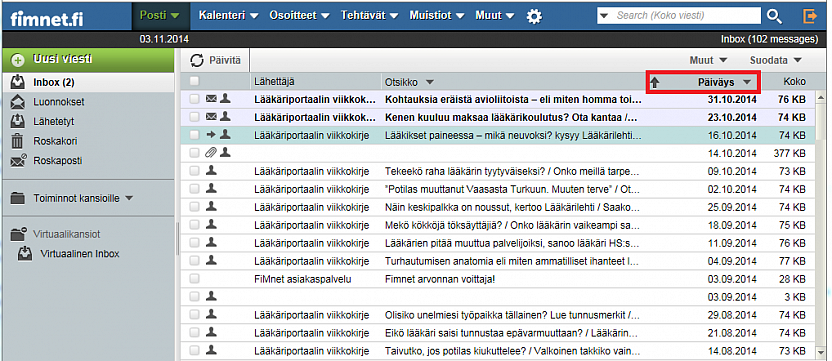The width and height of the screenshot is (832, 361).
Task: Tick checkbox of the 31.10.2014 message
Action: coord(195,99)
